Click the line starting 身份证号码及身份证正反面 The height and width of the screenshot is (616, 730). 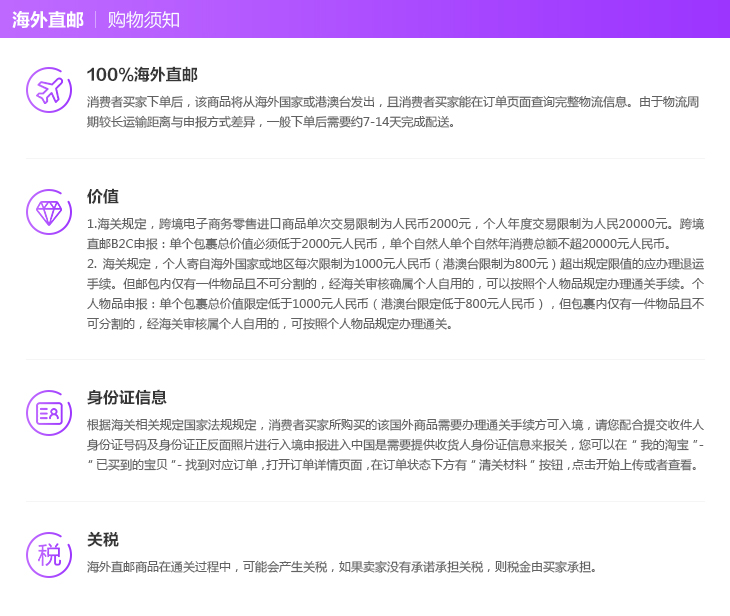coord(395,445)
